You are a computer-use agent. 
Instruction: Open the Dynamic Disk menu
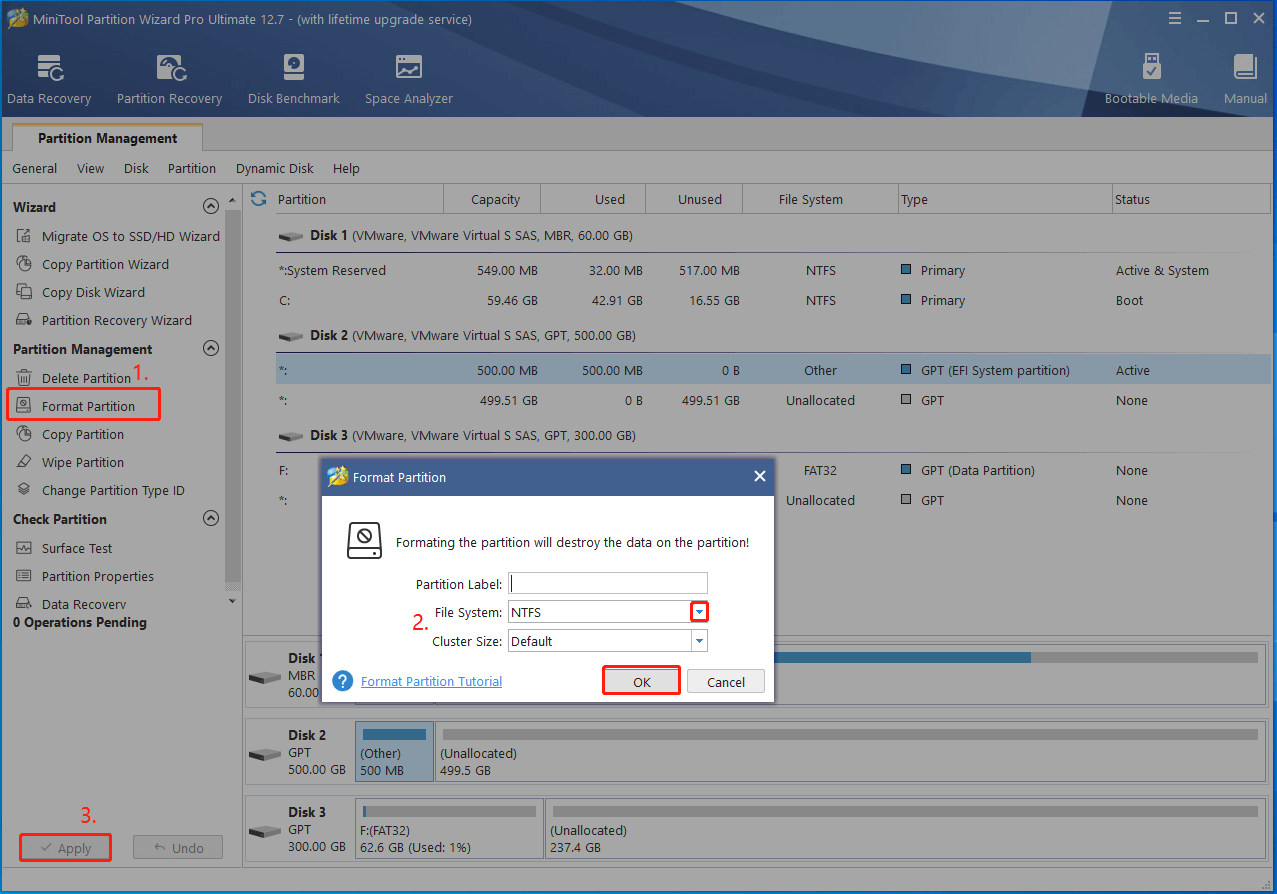[x=275, y=168]
